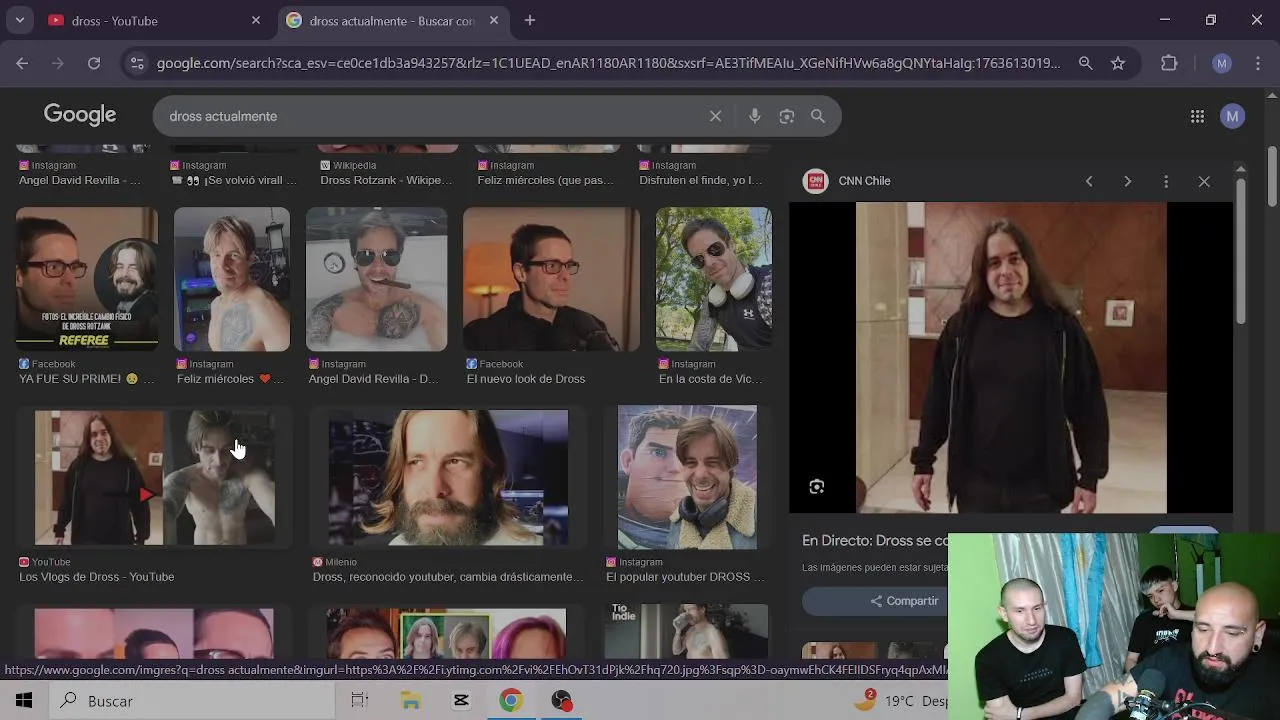Screen dimensions: 1280x720
Task: Open the Milenio bearded Dross image
Action: [x=448, y=478]
